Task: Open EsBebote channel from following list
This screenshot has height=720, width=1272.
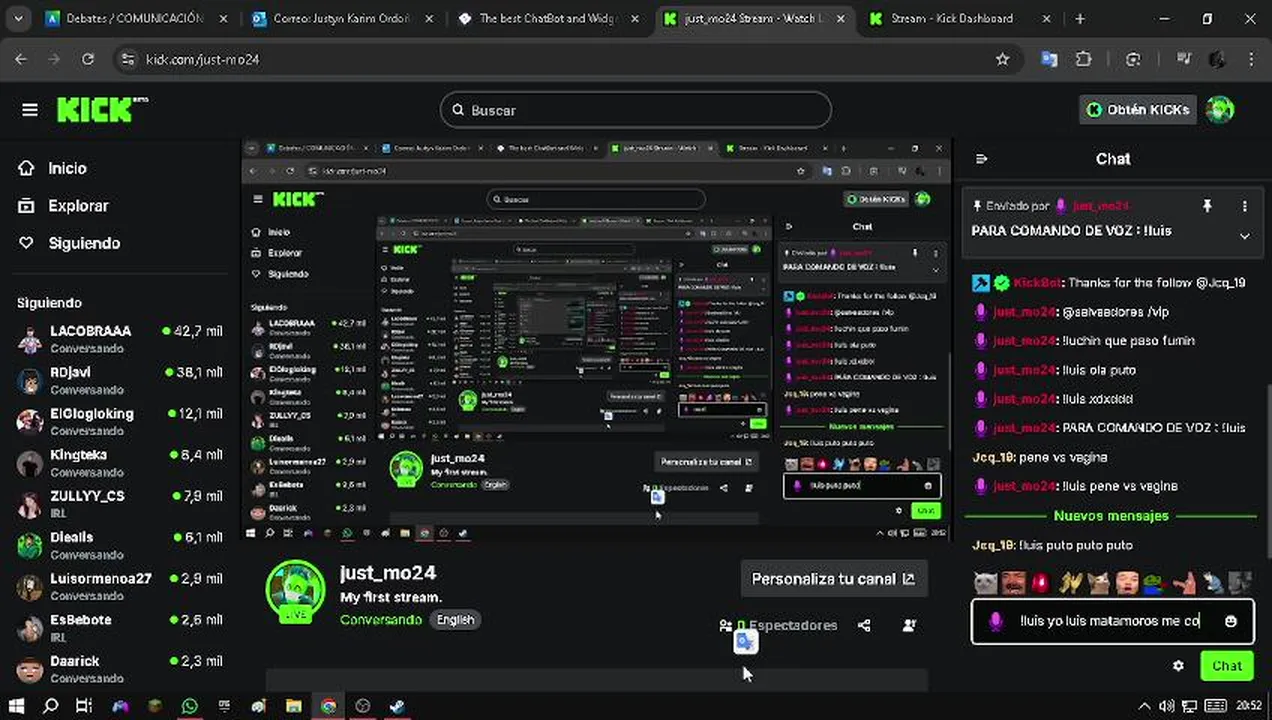Action: click(120, 627)
